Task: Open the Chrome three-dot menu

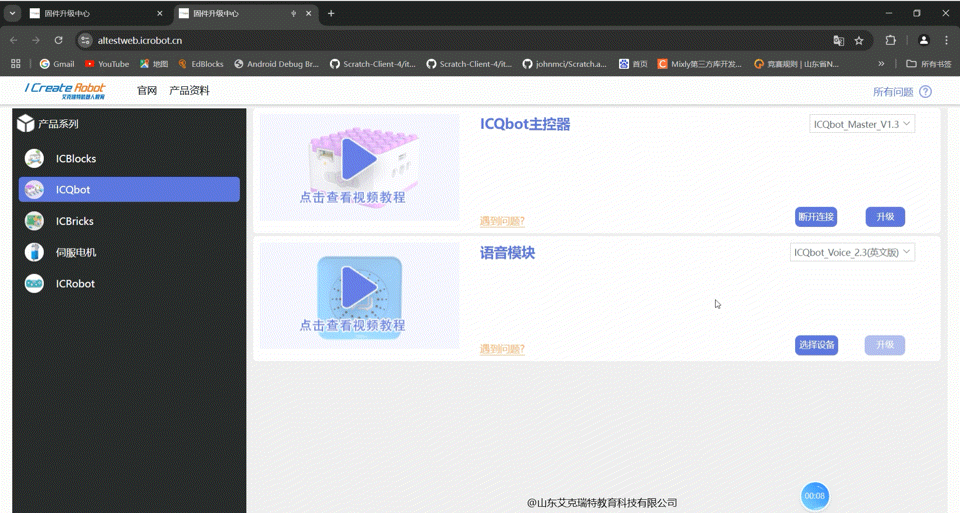Action: click(947, 40)
